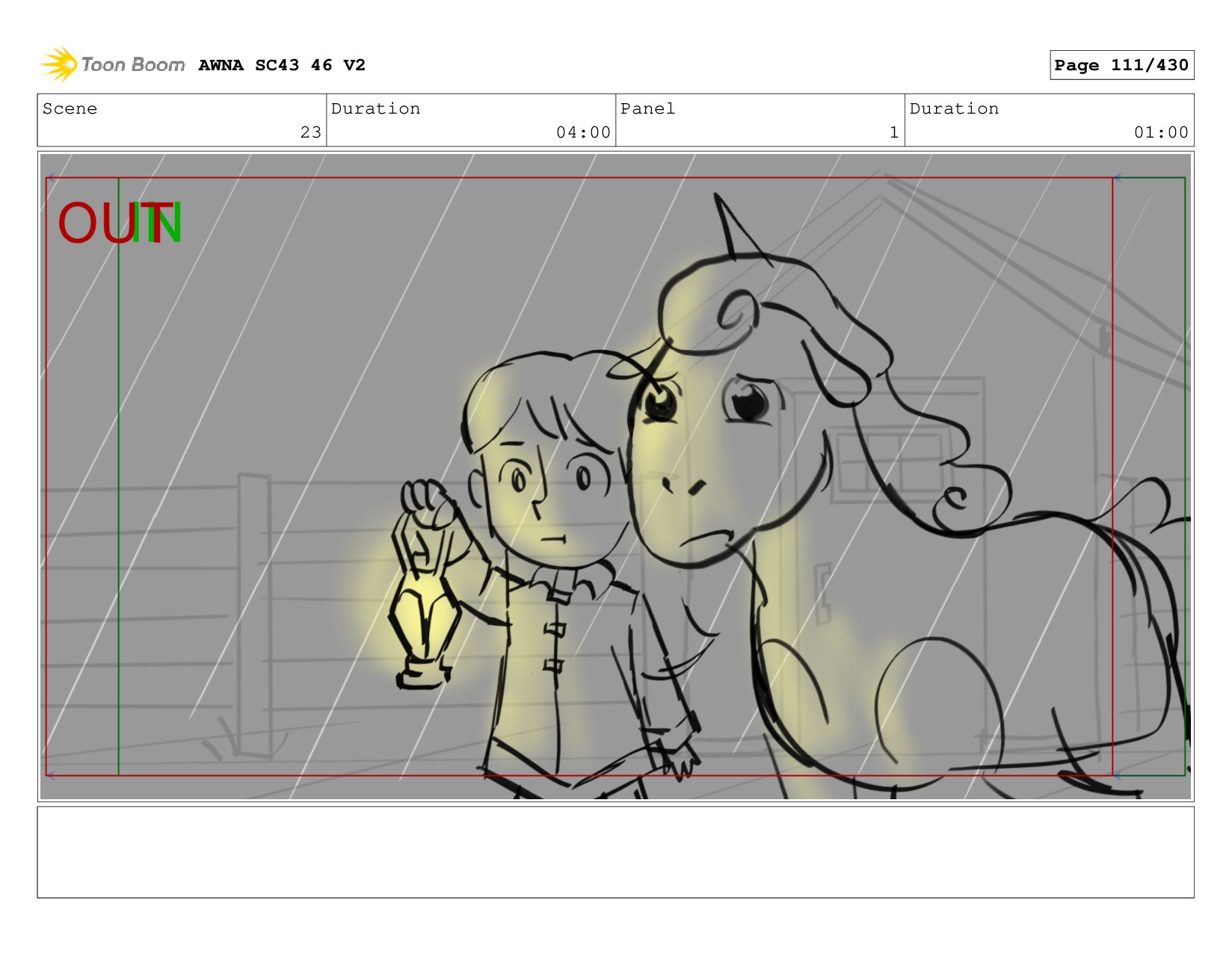Select the title text AWNA SC43 46 V2
1232x954 pixels.
point(282,65)
